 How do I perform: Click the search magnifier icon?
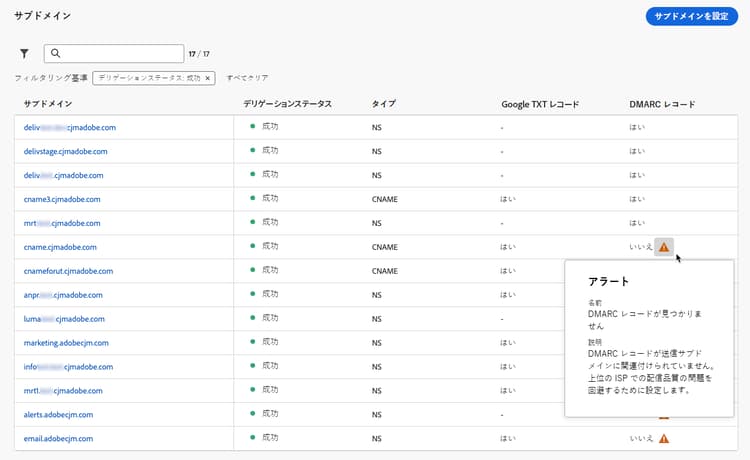click(56, 53)
